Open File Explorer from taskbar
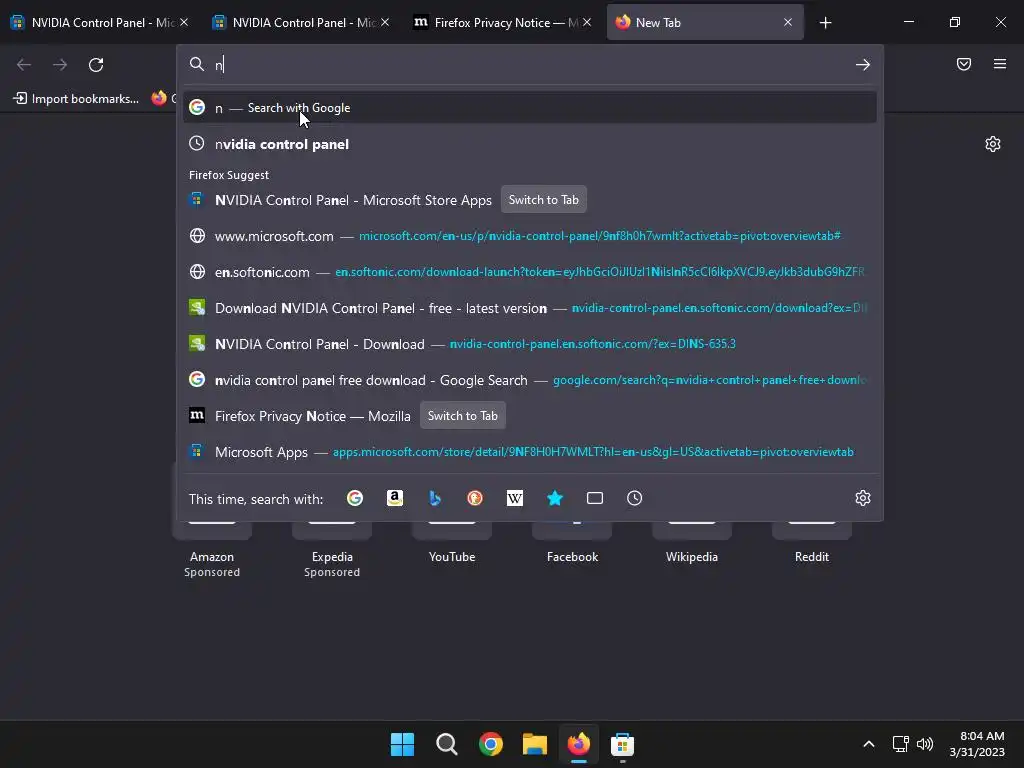Screen dimensions: 1024x768 [535, 744]
